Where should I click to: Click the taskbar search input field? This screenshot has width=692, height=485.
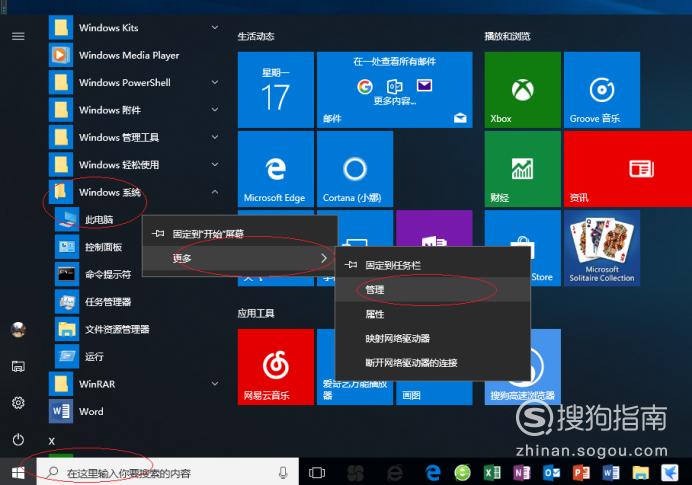pyautogui.click(x=168, y=473)
